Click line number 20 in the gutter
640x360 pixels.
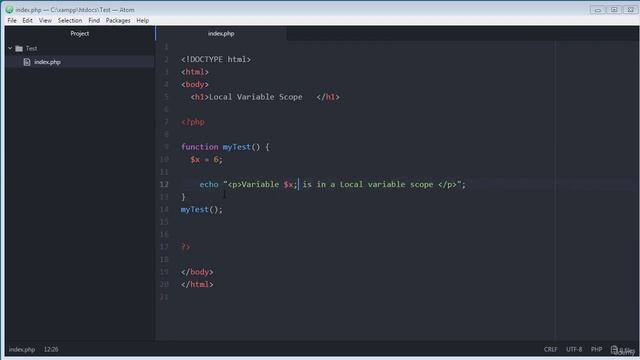pos(164,284)
